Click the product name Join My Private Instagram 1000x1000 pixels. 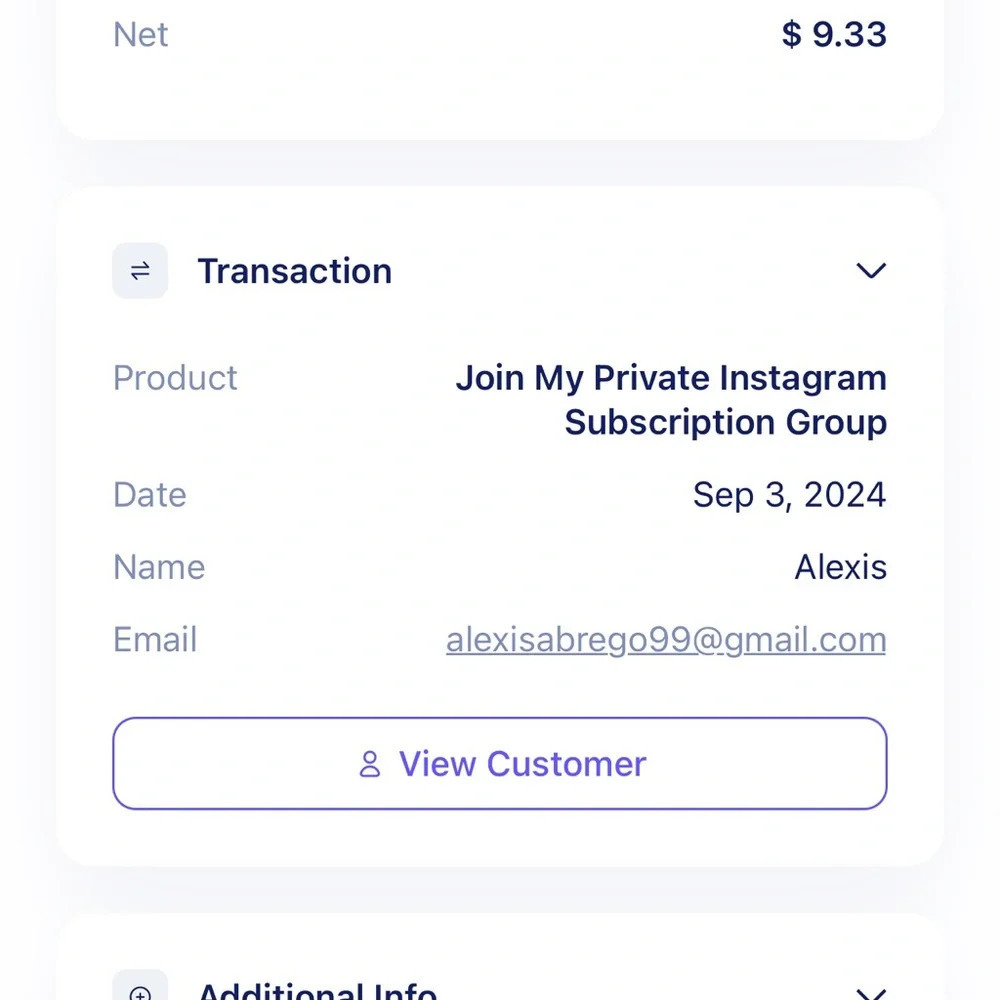pos(671,378)
